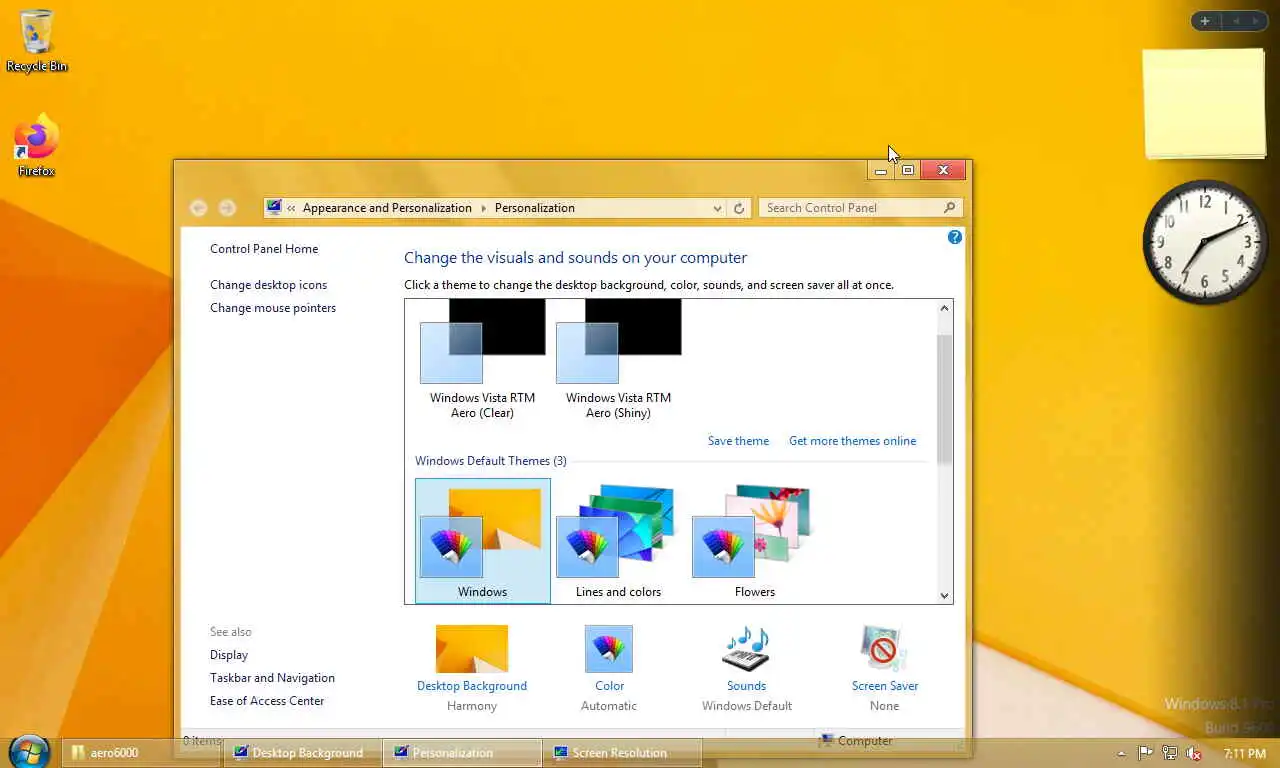
Task: Open Change desktop icons link
Action: coord(268,285)
